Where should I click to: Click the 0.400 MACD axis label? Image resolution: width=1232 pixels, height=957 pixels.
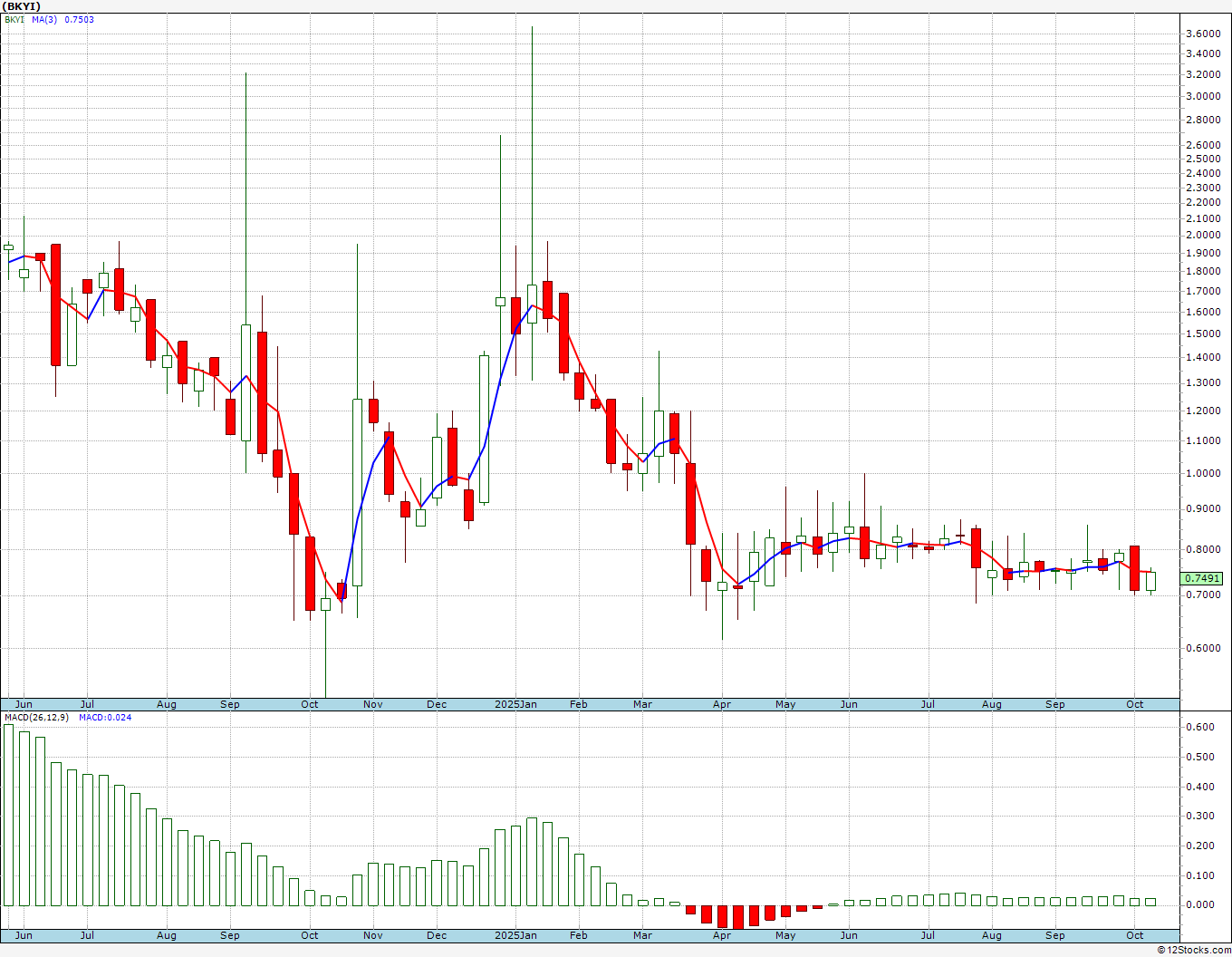1200,787
